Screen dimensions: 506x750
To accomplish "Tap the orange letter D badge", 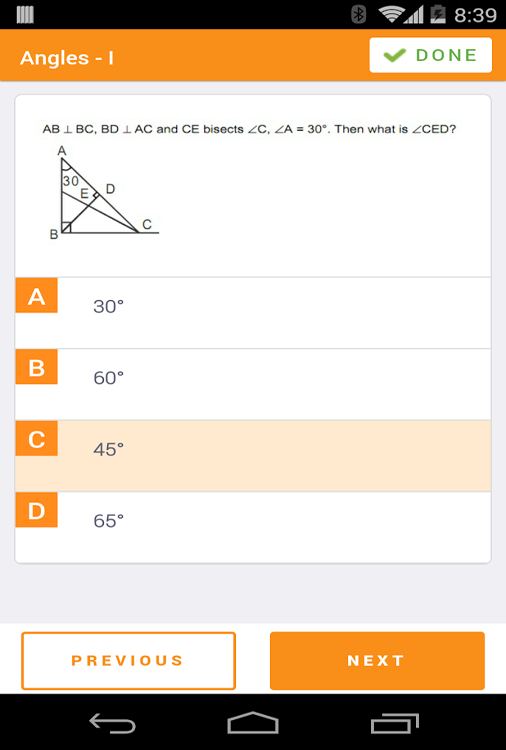I will coord(36,510).
